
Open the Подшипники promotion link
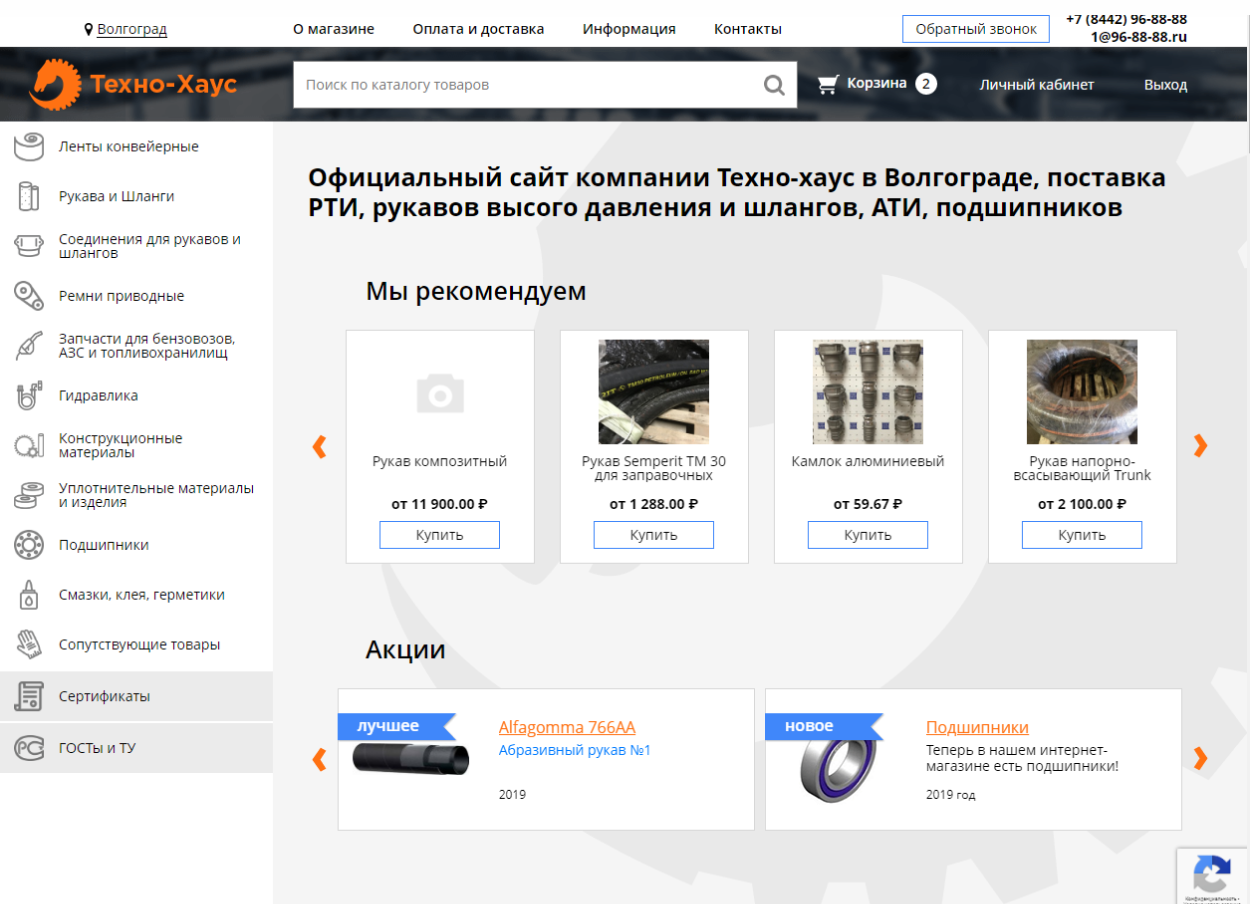(977, 727)
